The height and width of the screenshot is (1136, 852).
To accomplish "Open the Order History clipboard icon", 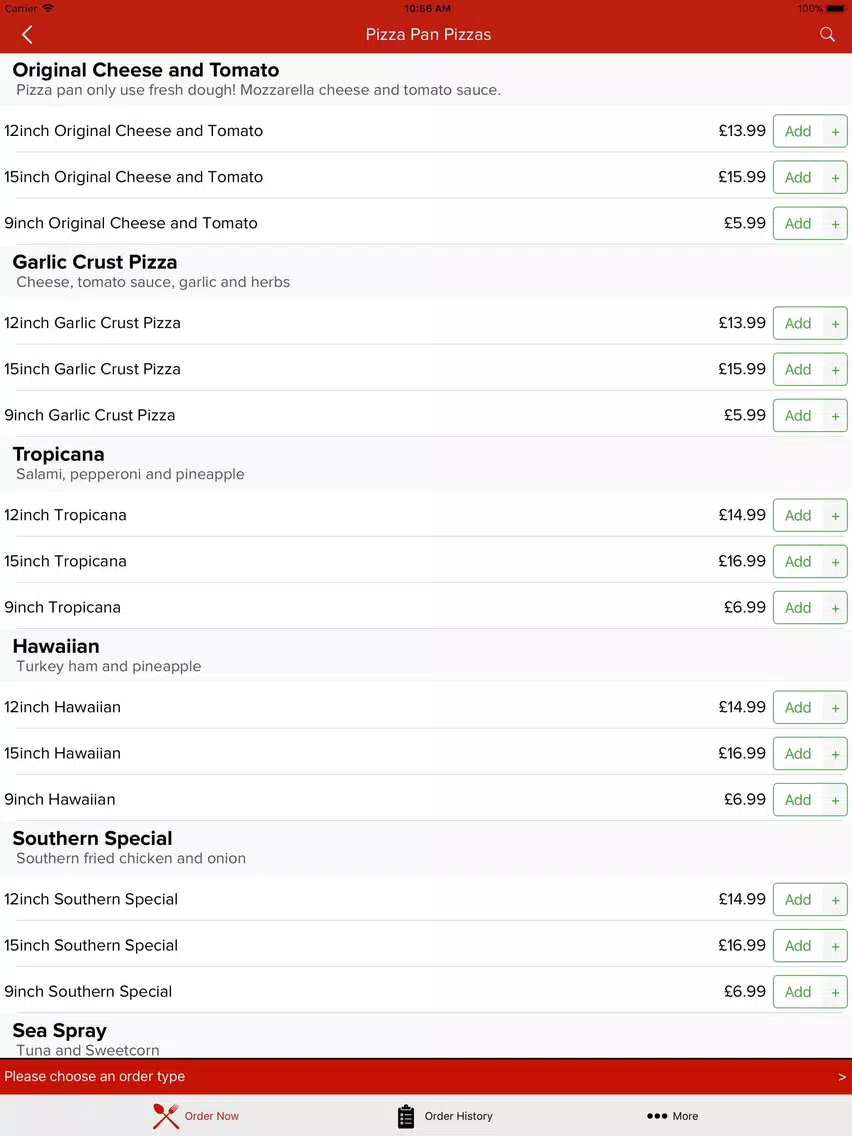I will click(x=406, y=1116).
